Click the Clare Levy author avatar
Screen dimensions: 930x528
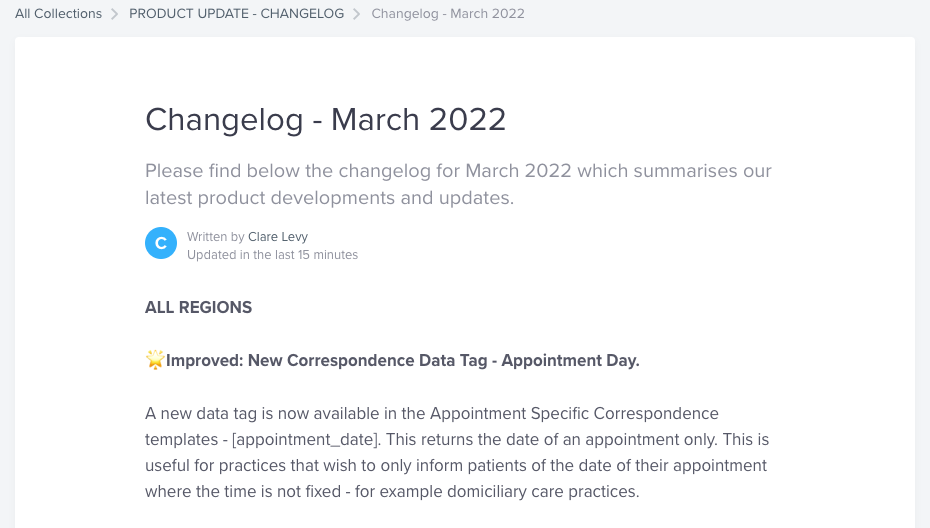coord(161,243)
